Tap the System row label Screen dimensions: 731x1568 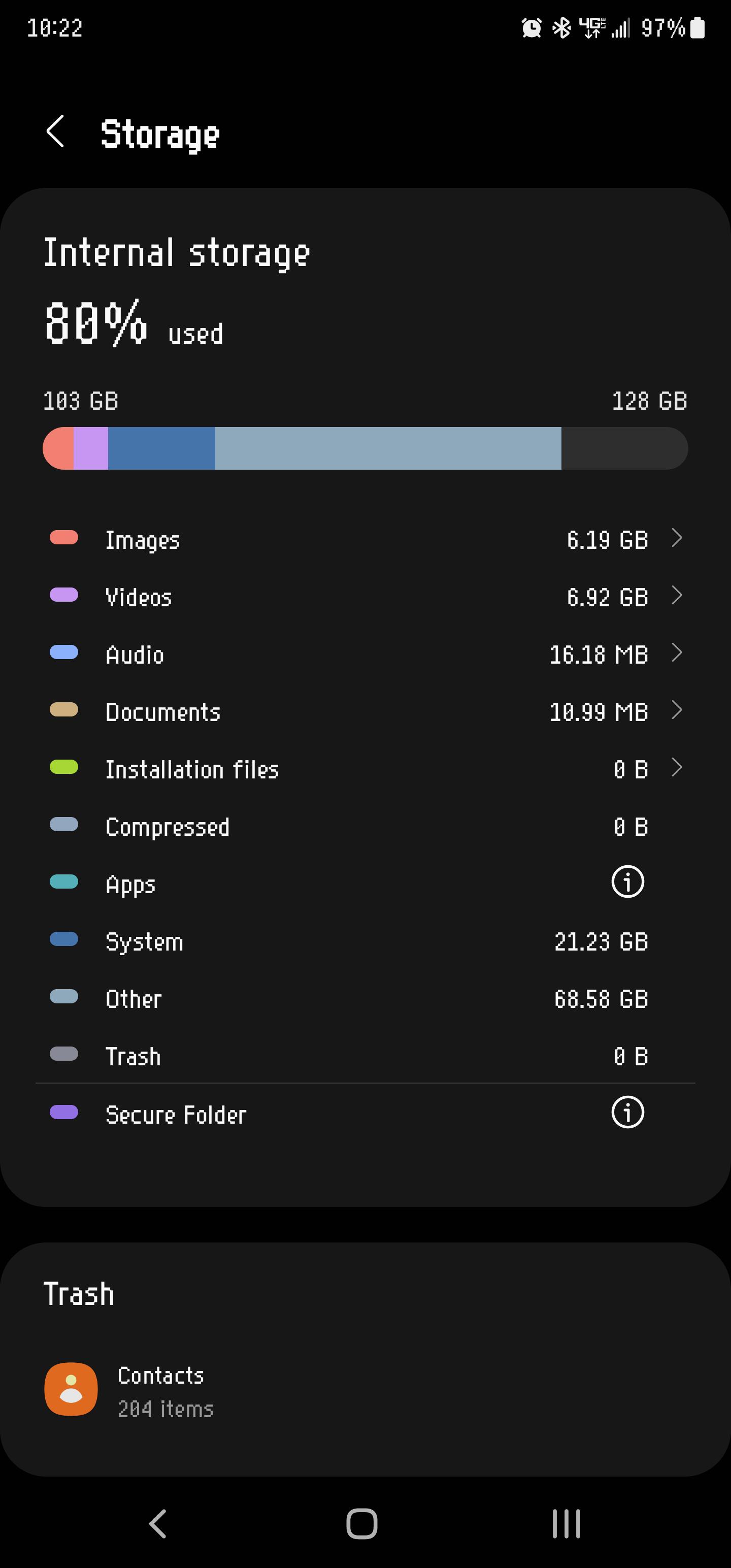click(144, 942)
